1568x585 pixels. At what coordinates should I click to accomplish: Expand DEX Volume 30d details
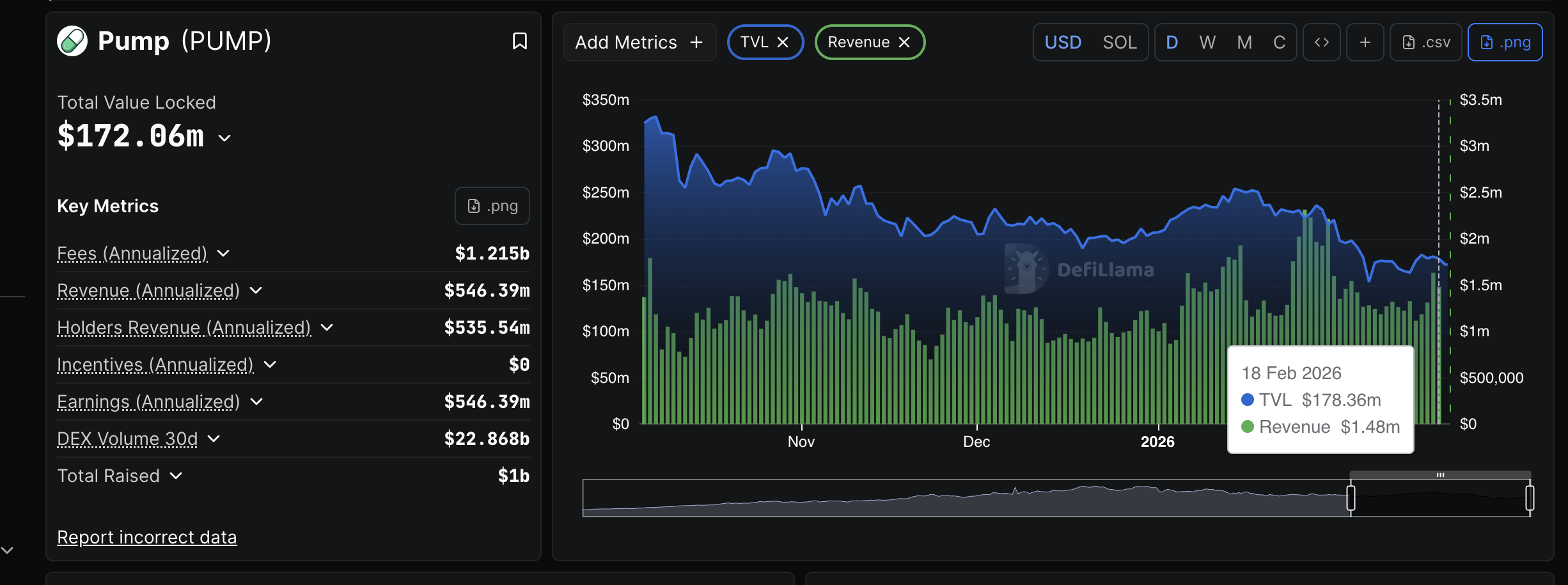214,439
